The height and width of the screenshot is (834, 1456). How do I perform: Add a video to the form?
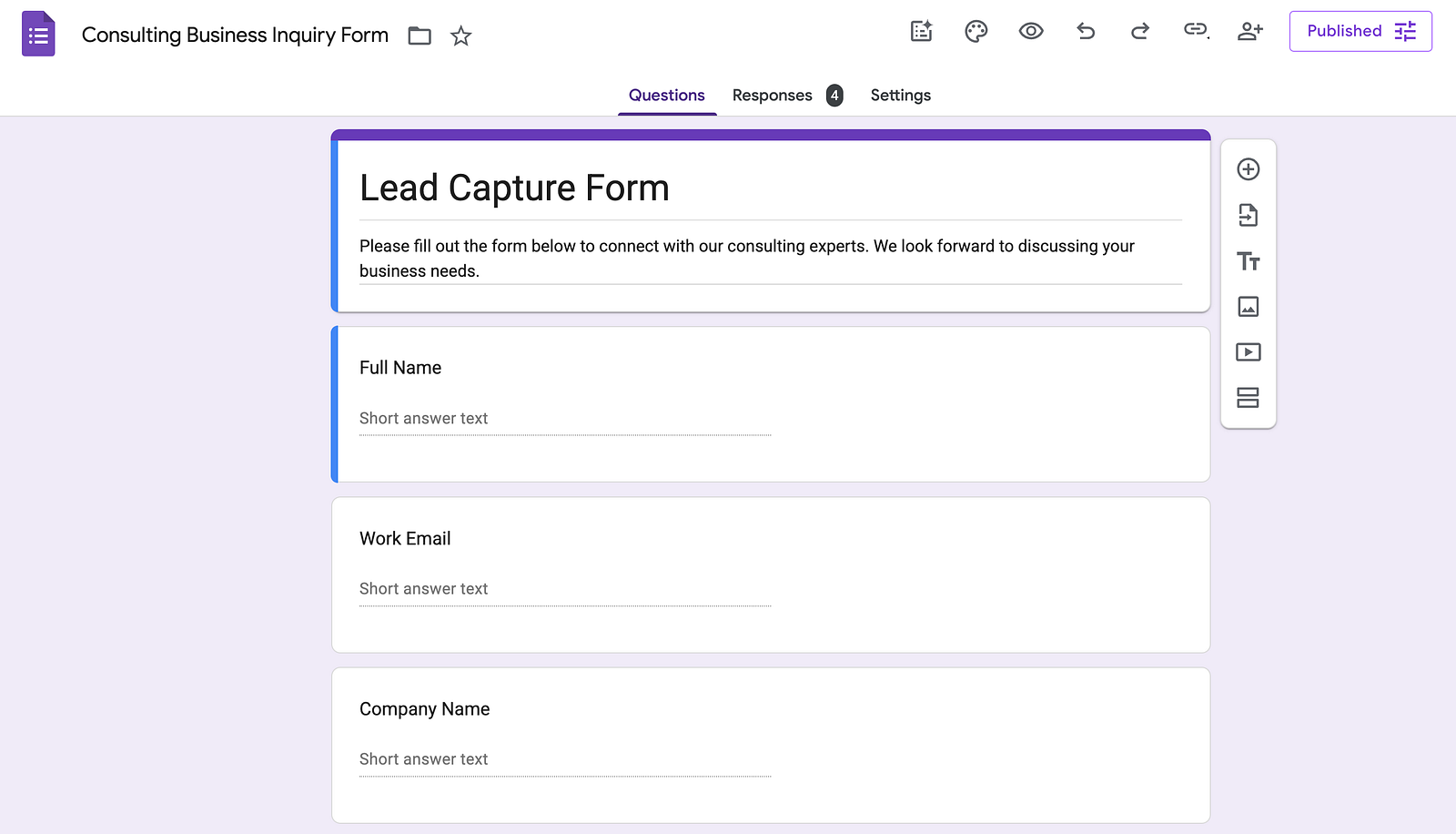click(1249, 352)
